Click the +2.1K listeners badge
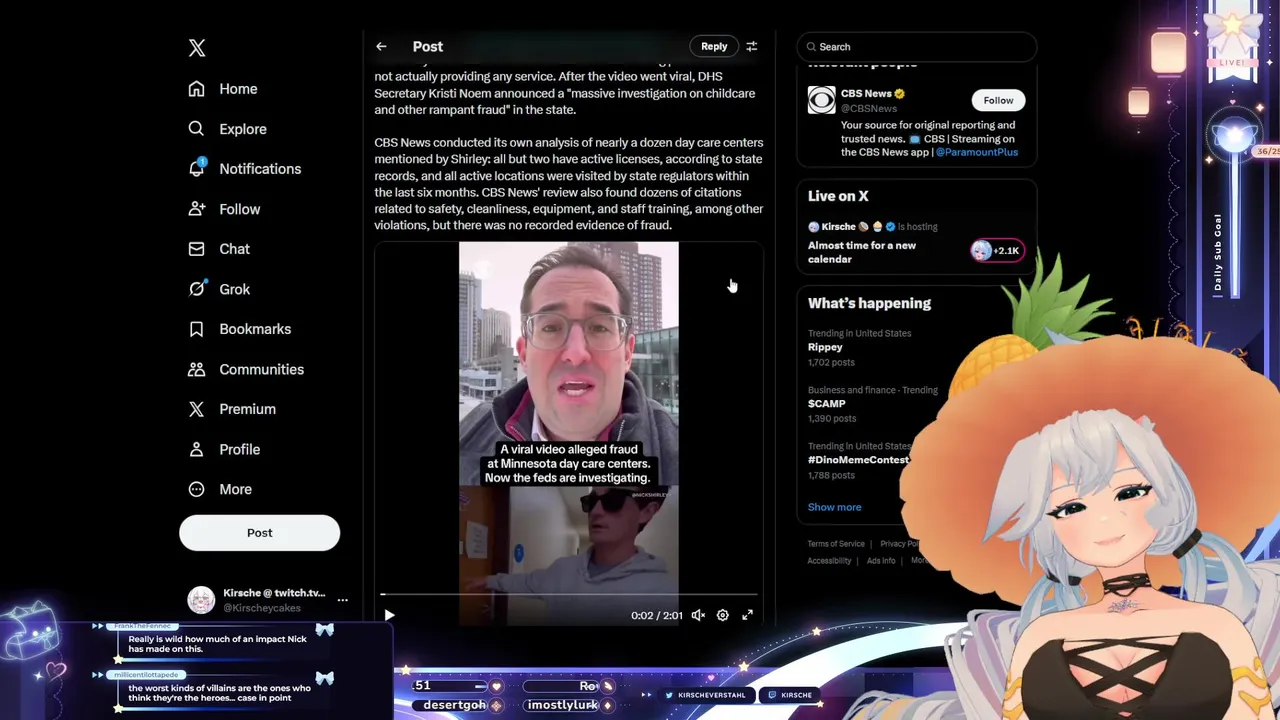The image size is (1280, 720). coord(997,251)
